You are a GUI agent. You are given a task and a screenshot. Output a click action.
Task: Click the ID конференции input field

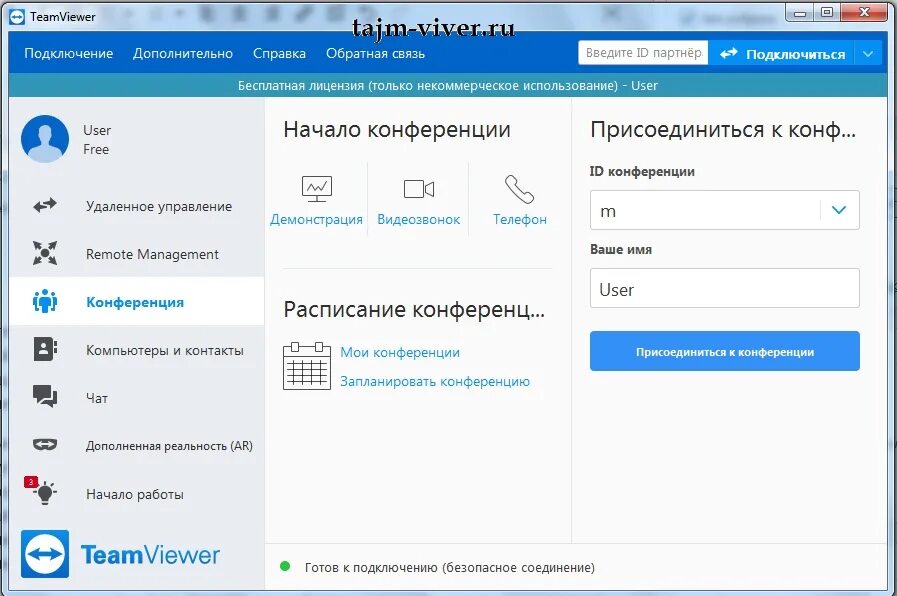[x=725, y=210]
